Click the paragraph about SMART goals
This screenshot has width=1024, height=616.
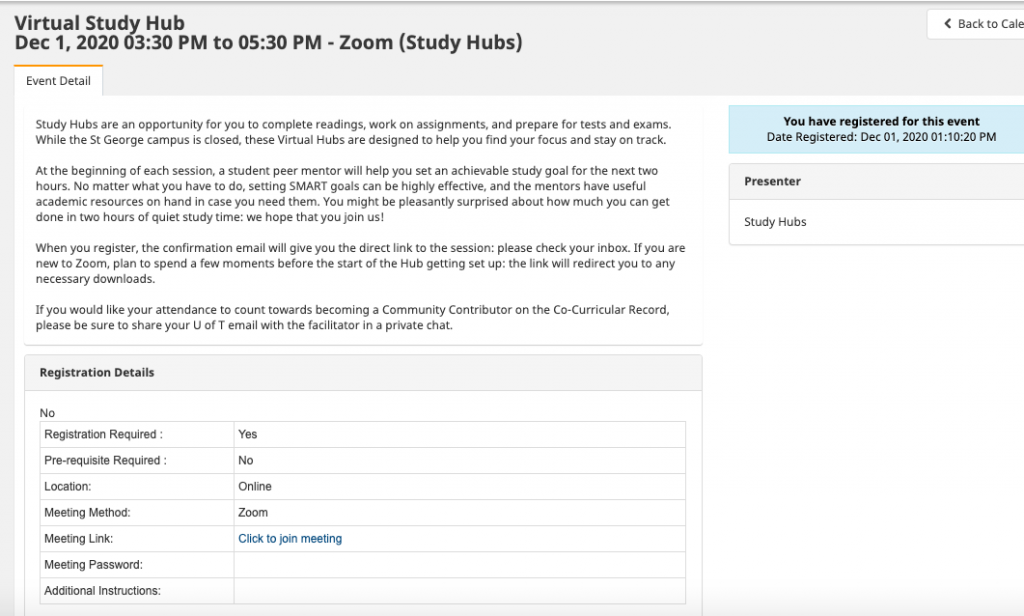tap(360, 194)
